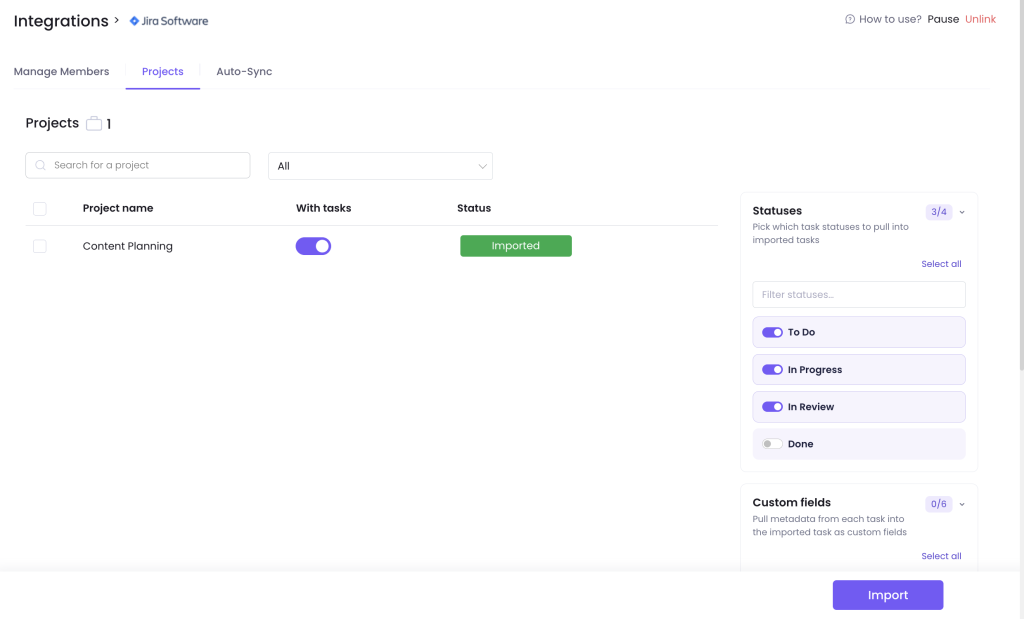Image resolution: width=1024 pixels, height=619 pixels.
Task: Click the page vertical scrollbar
Action: [1020, 183]
